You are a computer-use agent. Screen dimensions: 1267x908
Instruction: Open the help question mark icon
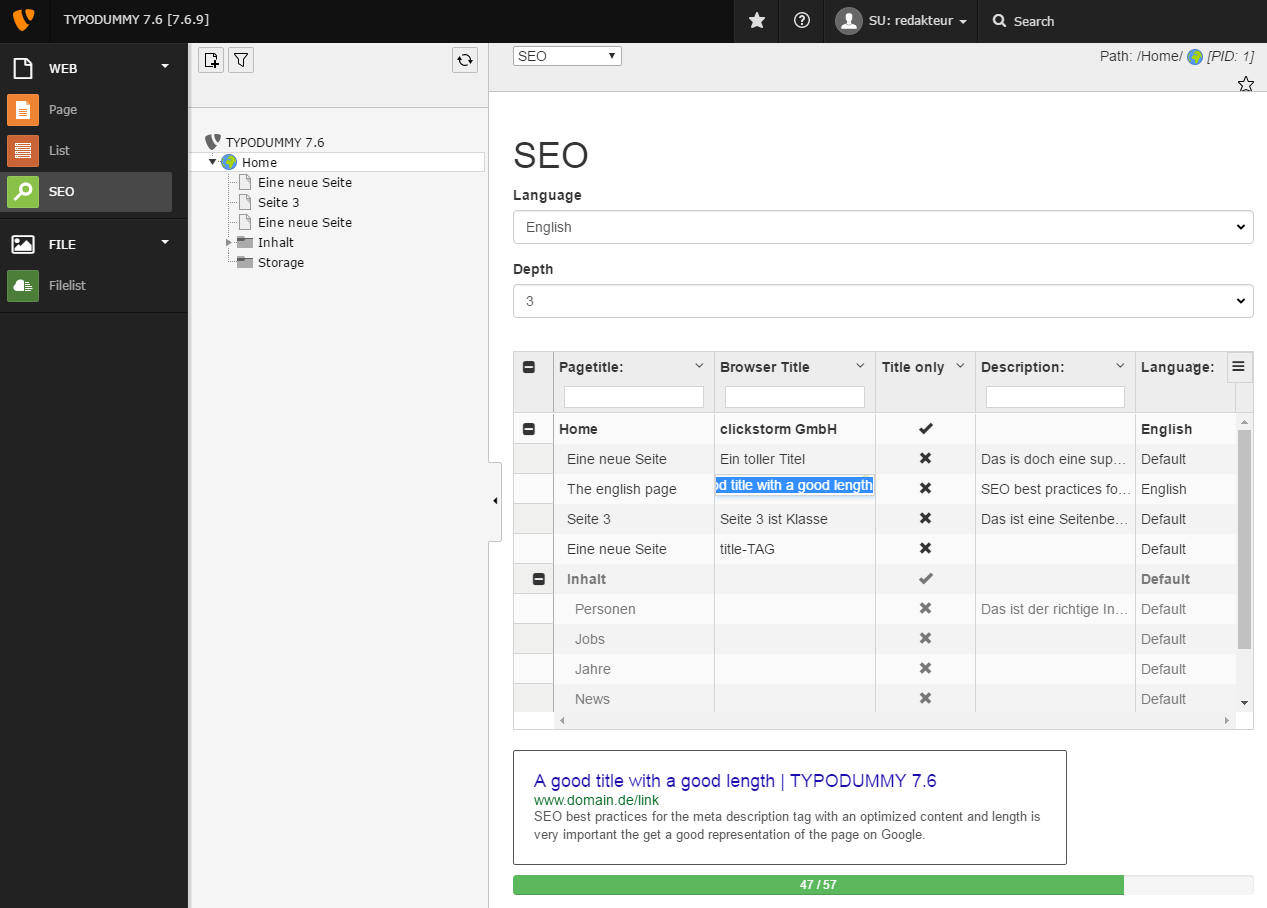[801, 21]
